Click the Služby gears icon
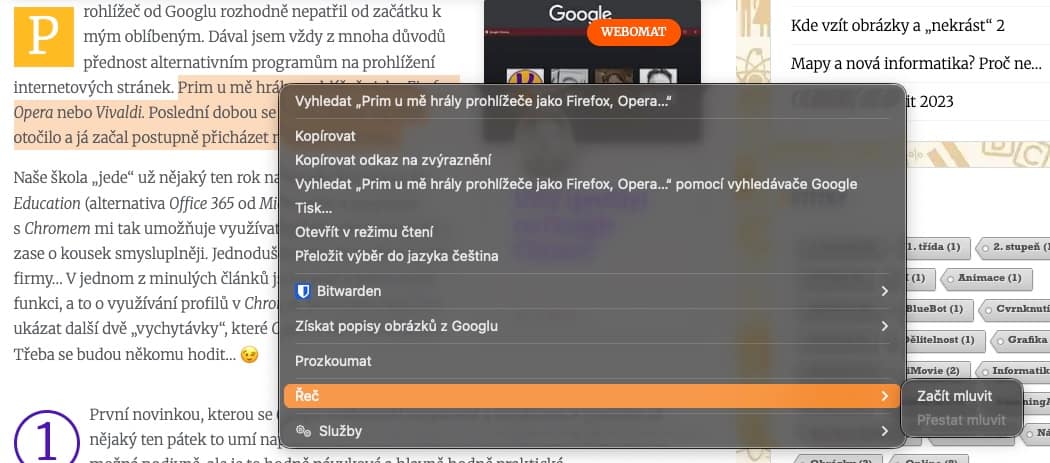 click(x=303, y=431)
